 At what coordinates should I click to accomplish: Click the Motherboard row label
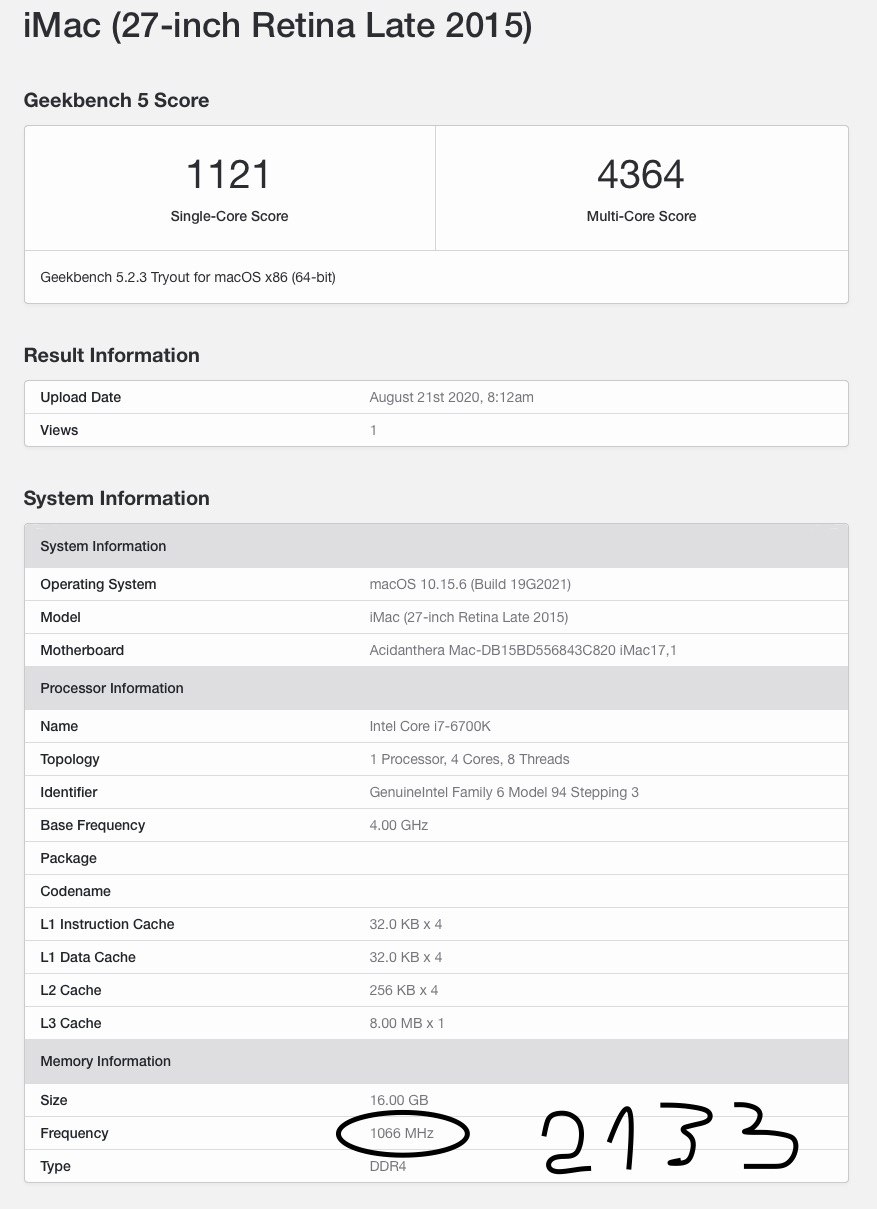[82, 650]
